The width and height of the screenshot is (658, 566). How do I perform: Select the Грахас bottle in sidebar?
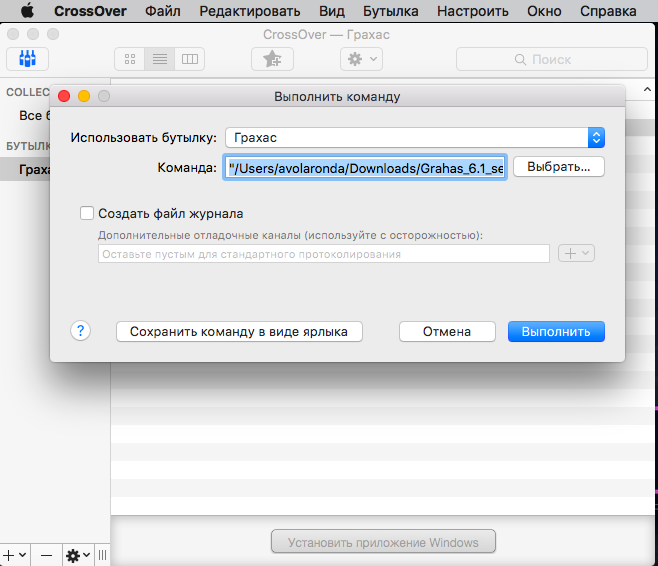point(25,169)
